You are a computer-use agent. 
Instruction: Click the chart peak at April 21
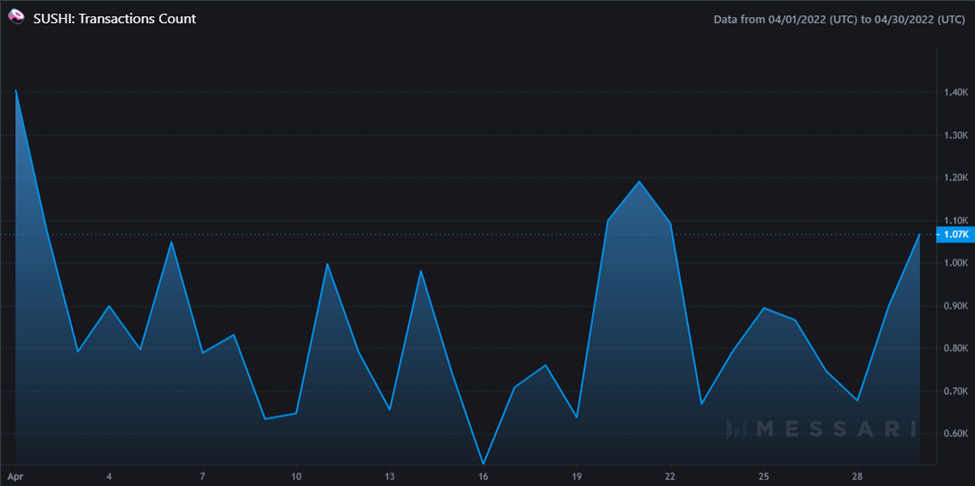pyautogui.click(x=639, y=181)
